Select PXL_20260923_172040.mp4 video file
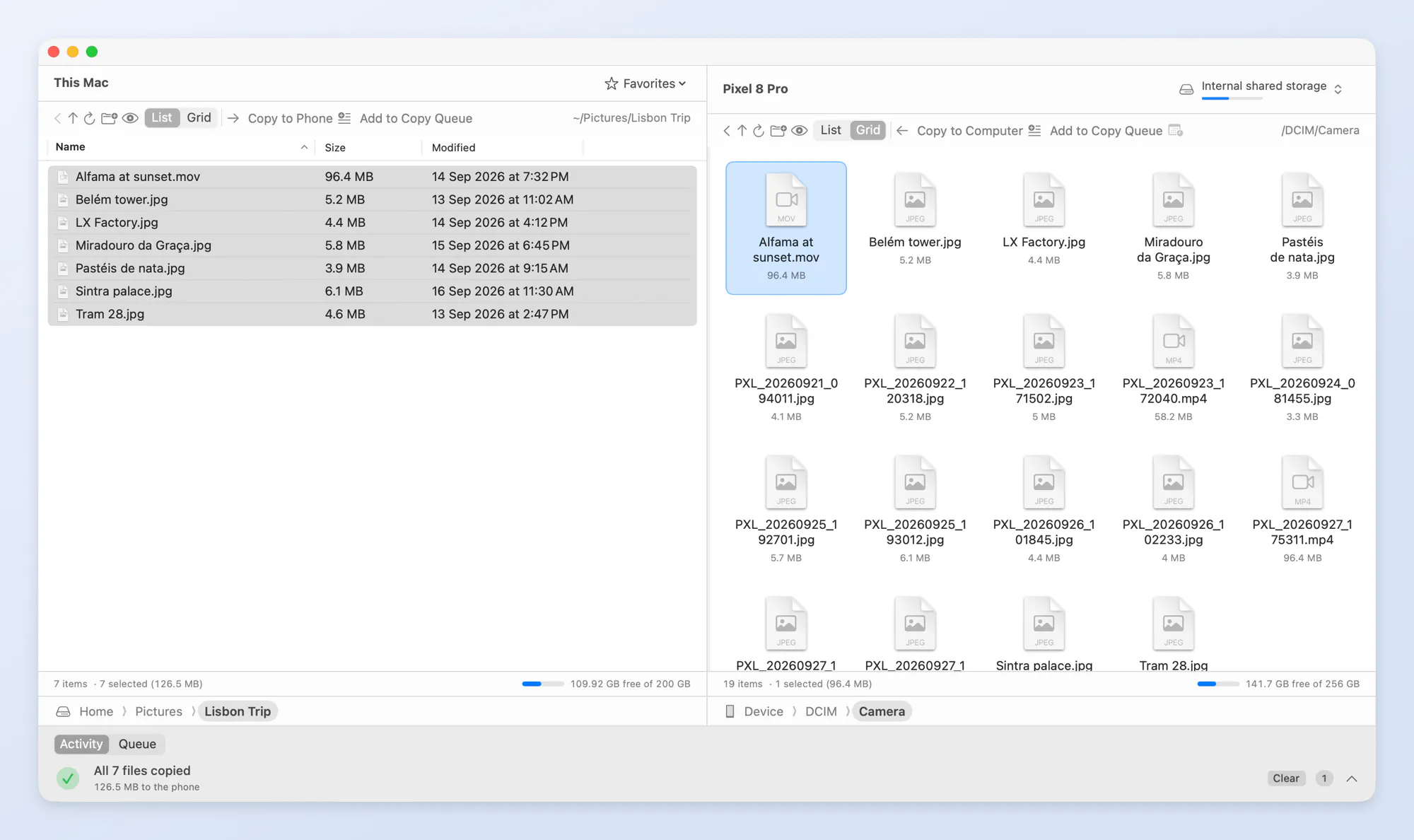The image size is (1414, 840). tap(1173, 368)
